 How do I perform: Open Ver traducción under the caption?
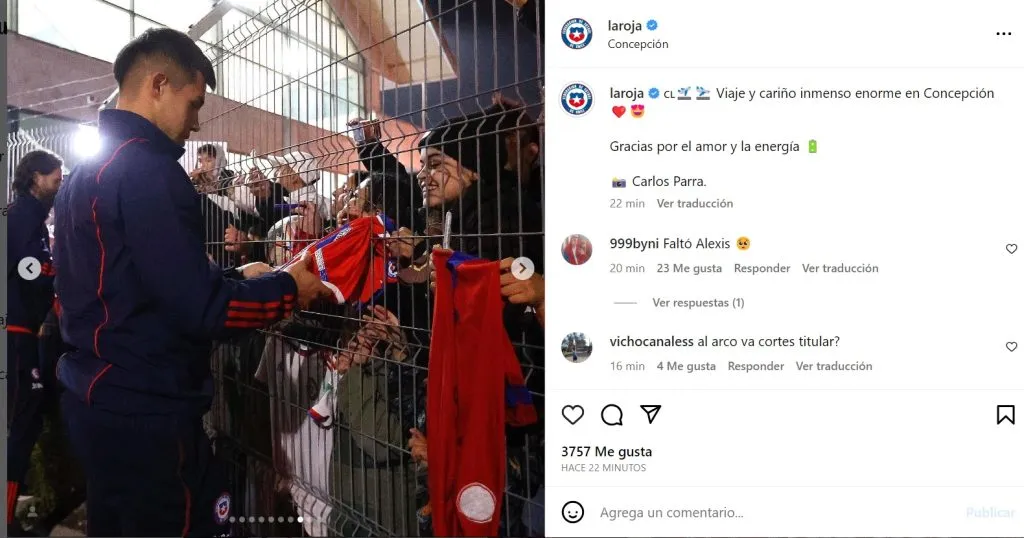point(695,204)
